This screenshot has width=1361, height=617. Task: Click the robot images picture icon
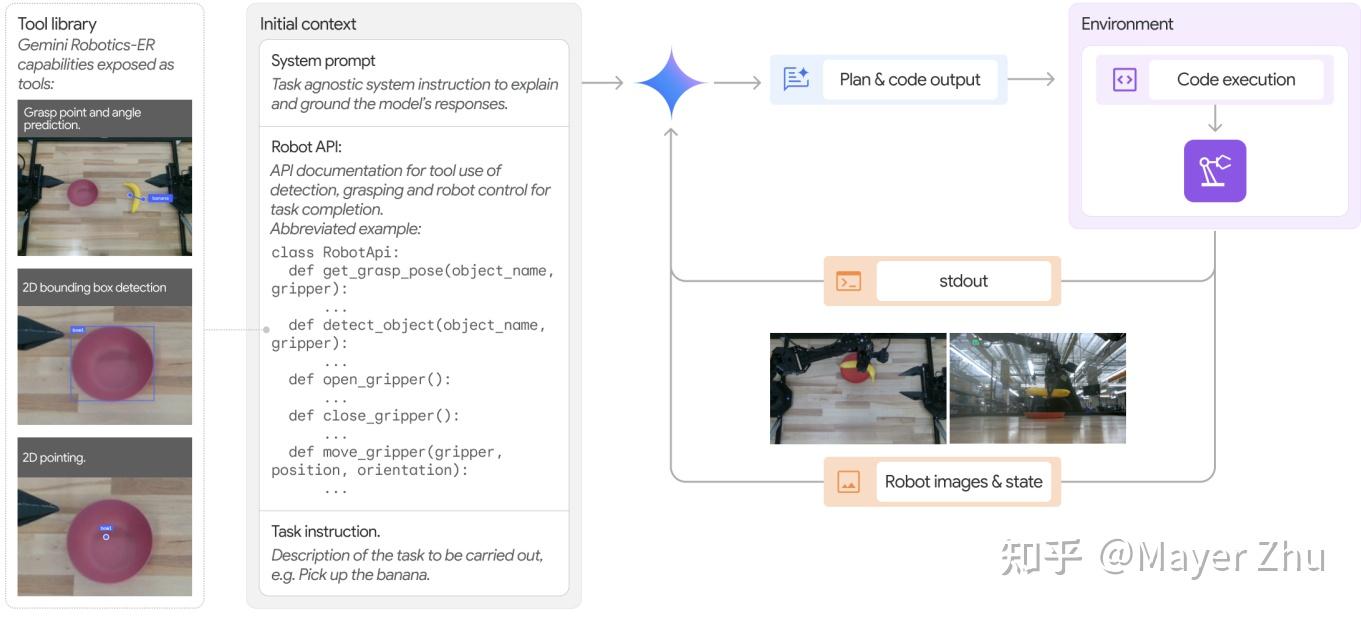(849, 482)
